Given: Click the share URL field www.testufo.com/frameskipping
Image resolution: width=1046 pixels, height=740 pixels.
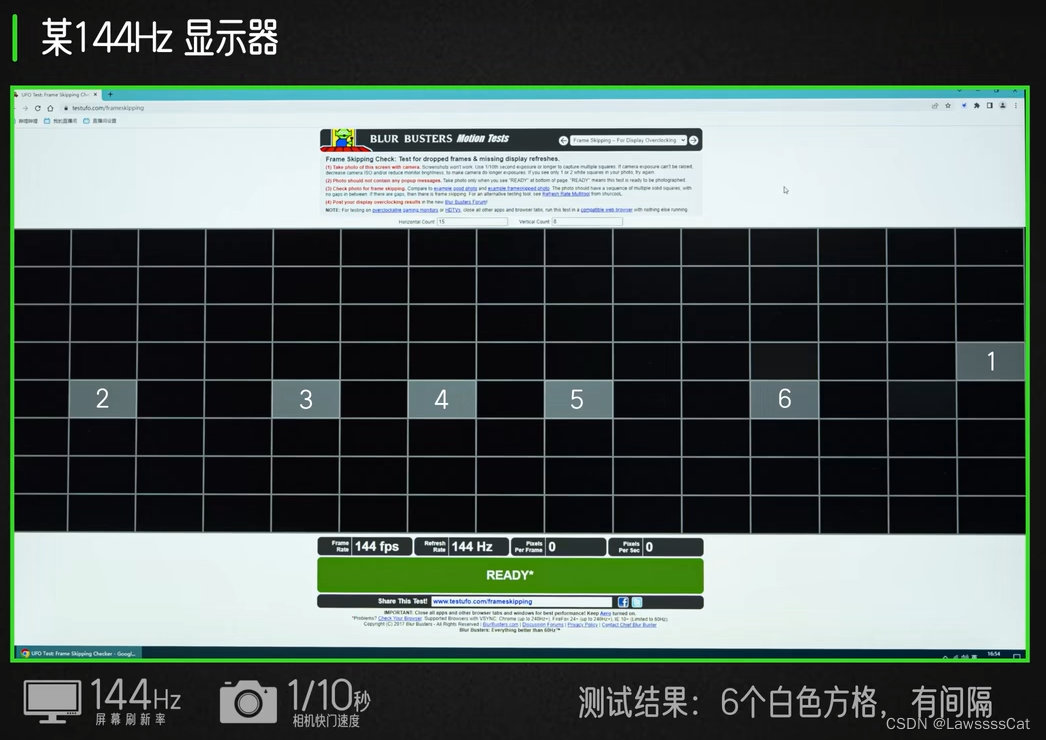Looking at the screenshot, I should click(x=522, y=601).
